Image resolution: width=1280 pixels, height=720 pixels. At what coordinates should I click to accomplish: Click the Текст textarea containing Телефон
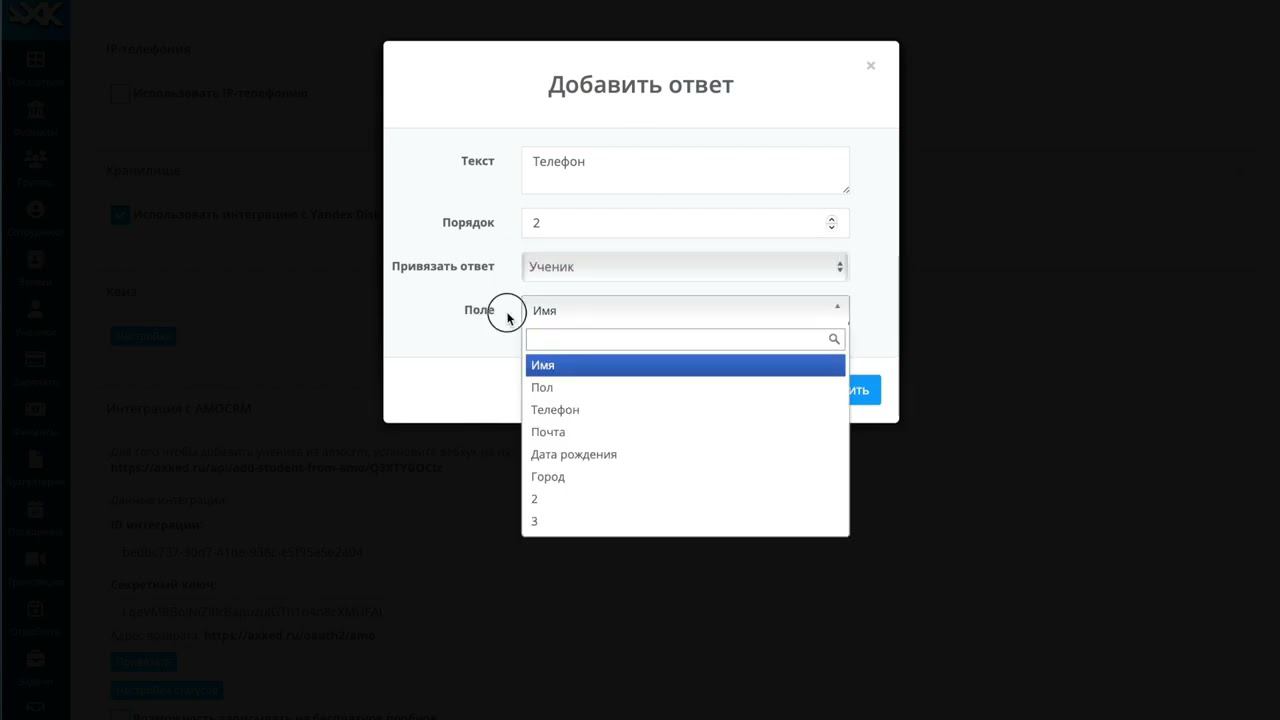point(685,170)
